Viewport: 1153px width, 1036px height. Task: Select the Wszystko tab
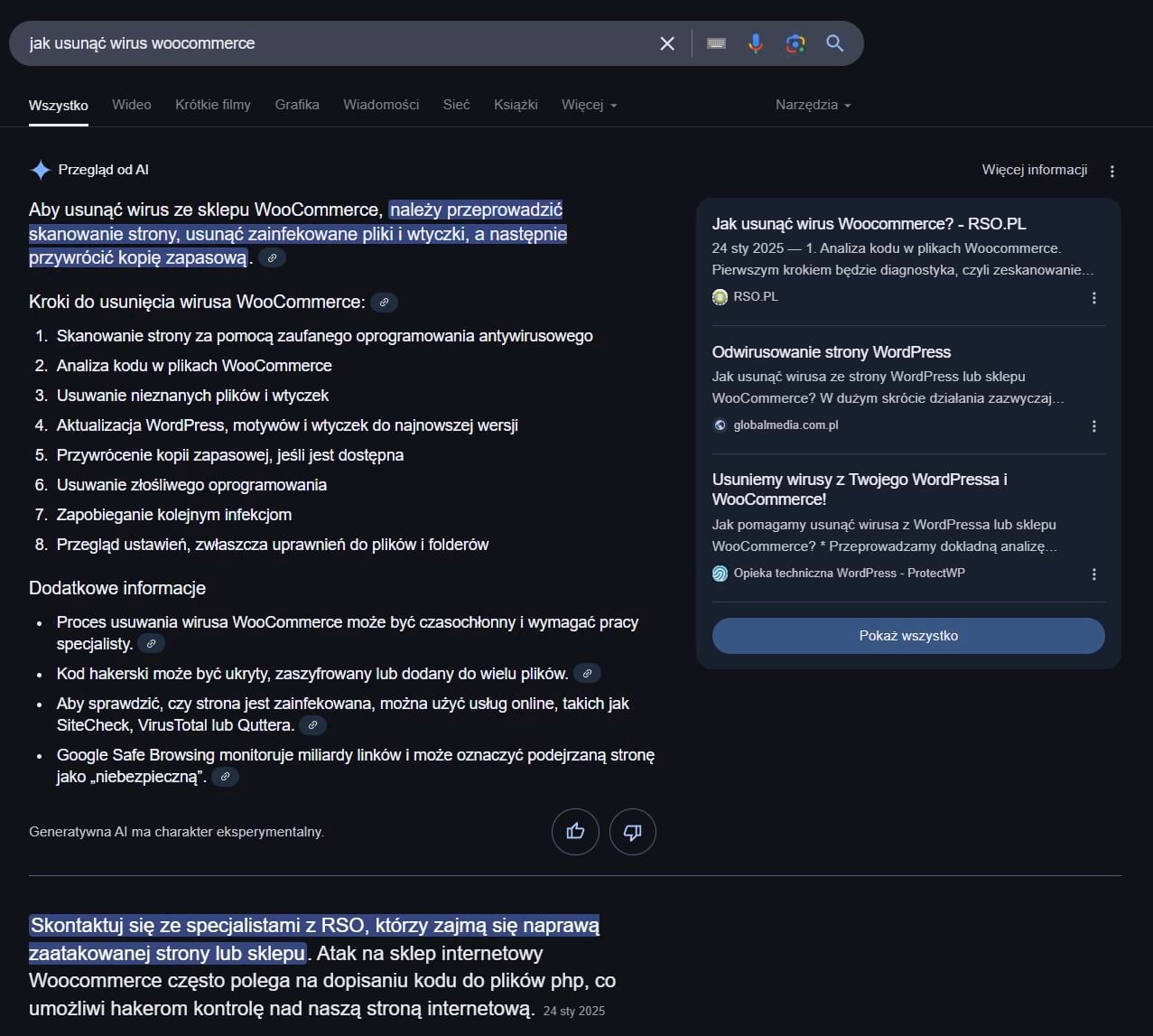click(59, 105)
